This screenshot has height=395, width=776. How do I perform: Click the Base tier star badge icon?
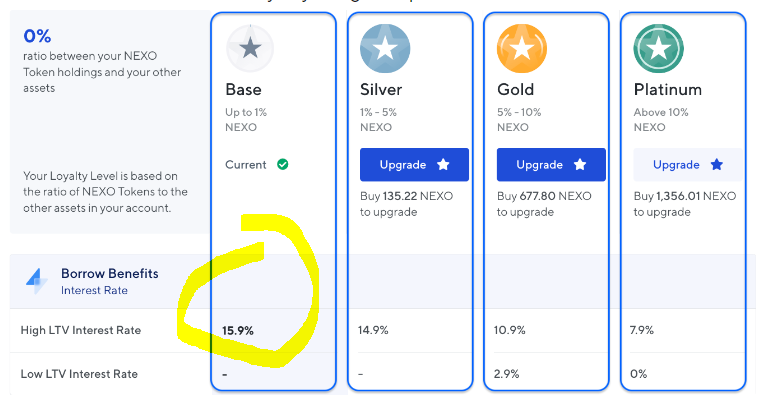(x=250, y=49)
